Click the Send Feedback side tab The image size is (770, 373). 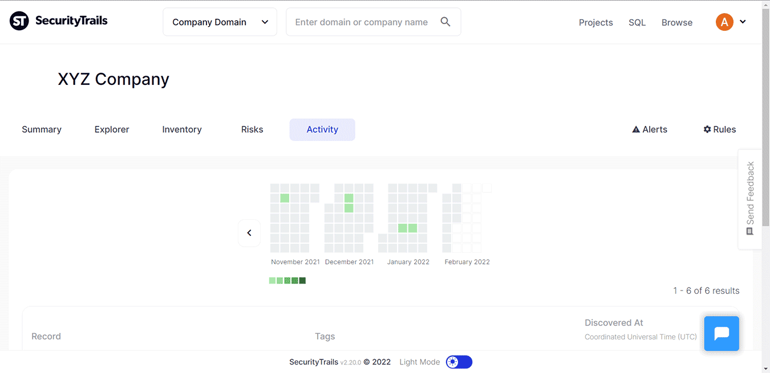coord(750,198)
